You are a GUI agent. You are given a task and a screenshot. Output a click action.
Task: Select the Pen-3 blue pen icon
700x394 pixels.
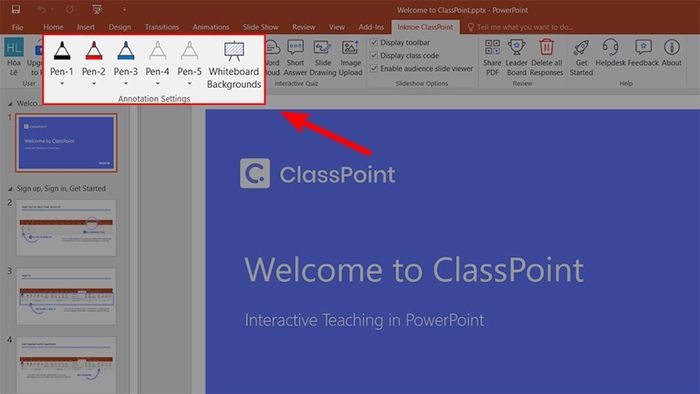click(x=126, y=50)
